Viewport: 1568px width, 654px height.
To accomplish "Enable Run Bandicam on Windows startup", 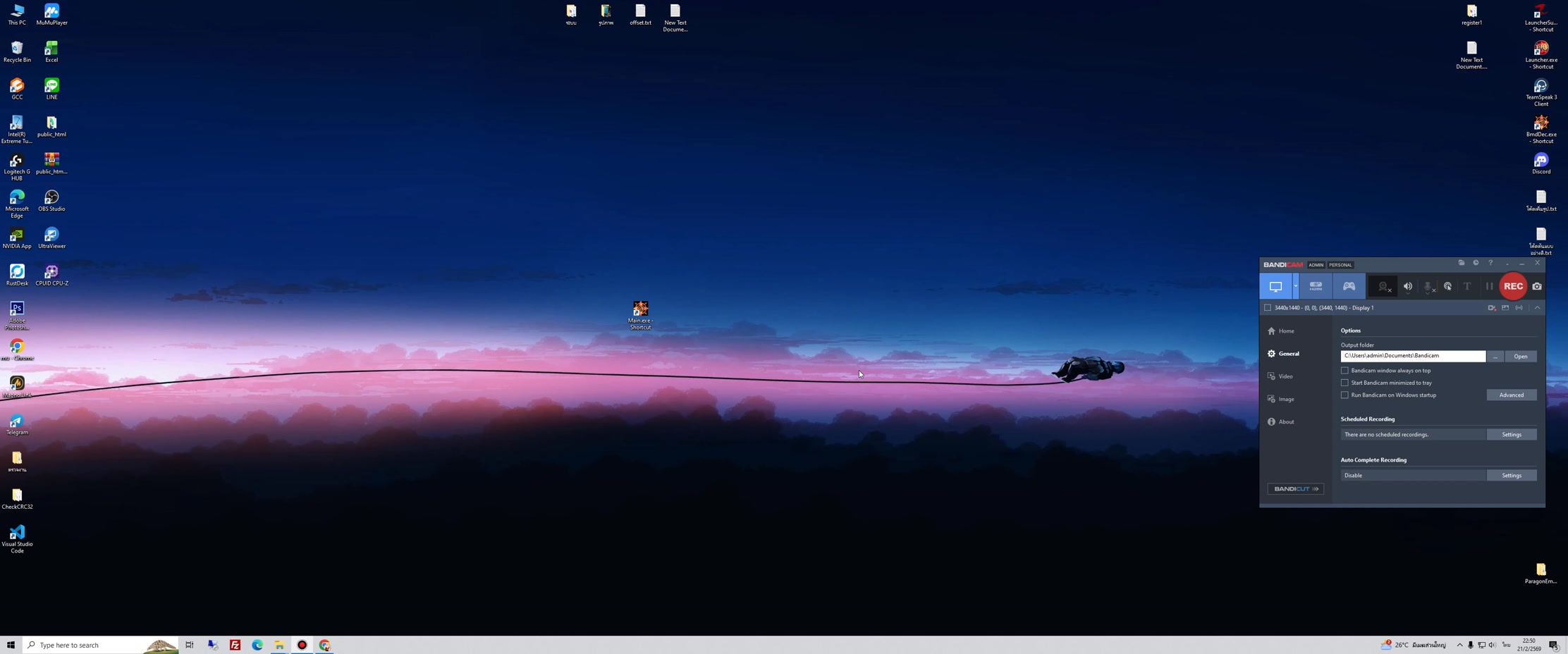I will [x=1345, y=395].
